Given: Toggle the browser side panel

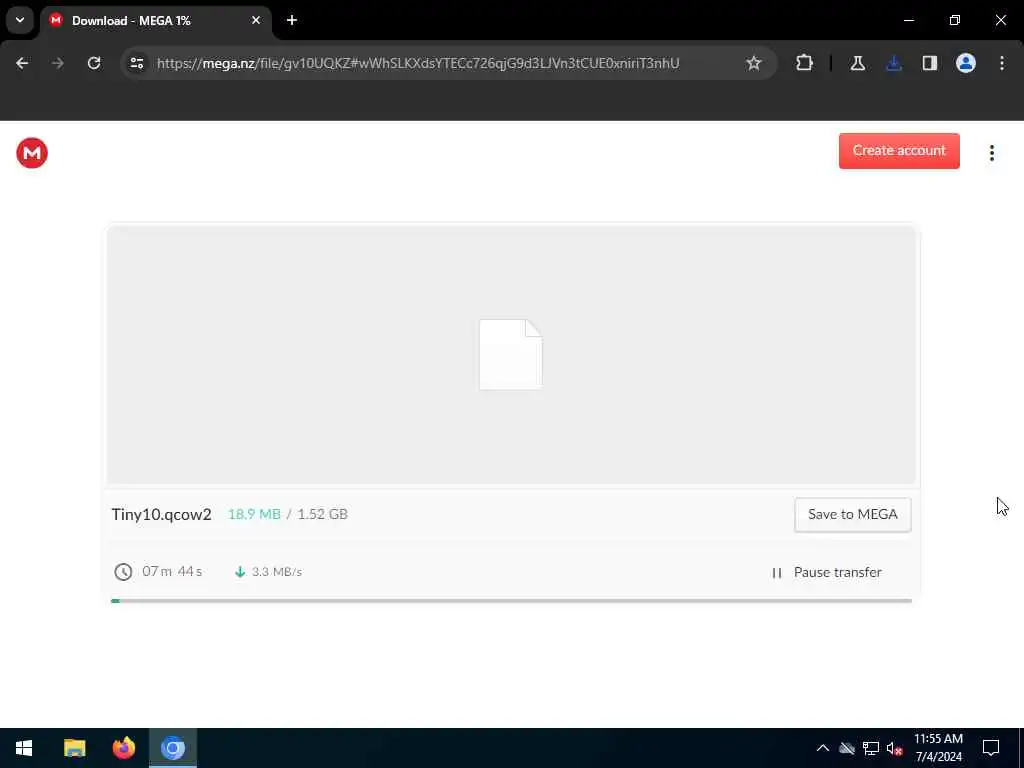Looking at the screenshot, I should tap(930, 63).
